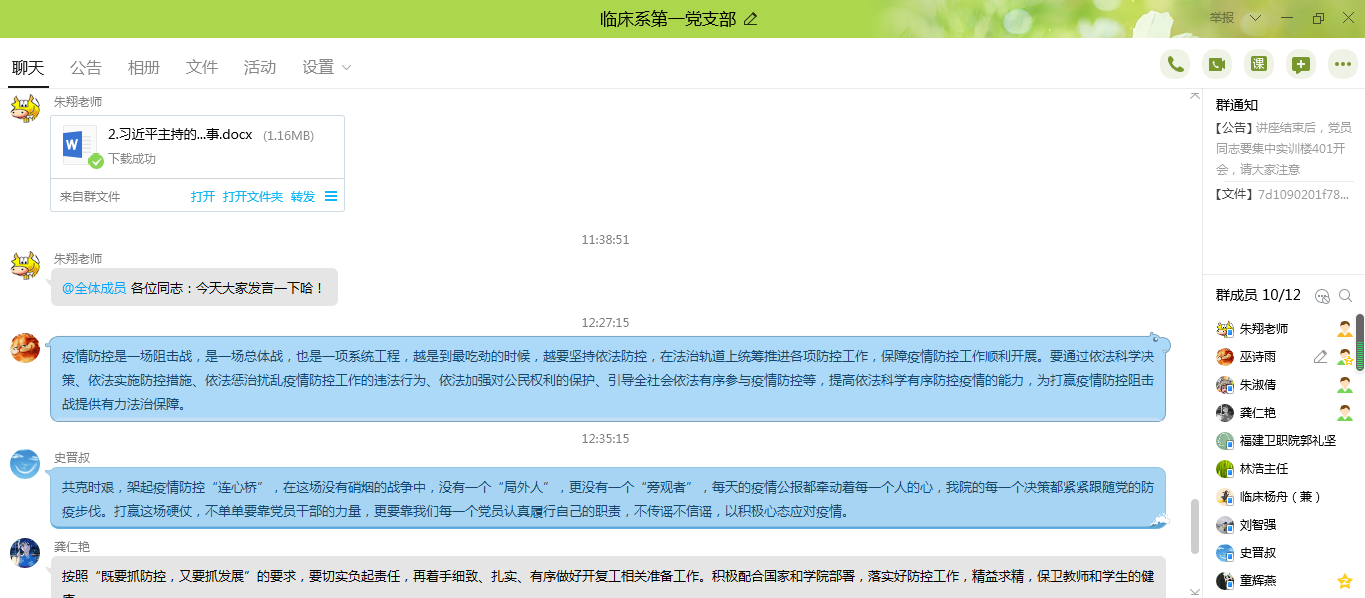Open the group class (课) feature
1365x598 pixels.
click(x=1259, y=64)
